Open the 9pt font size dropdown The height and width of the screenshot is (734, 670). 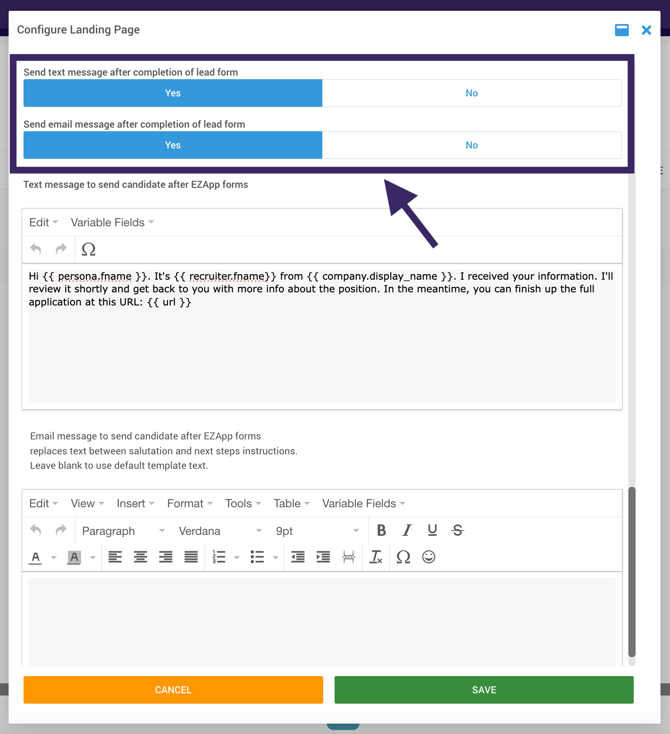coord(316,531)
